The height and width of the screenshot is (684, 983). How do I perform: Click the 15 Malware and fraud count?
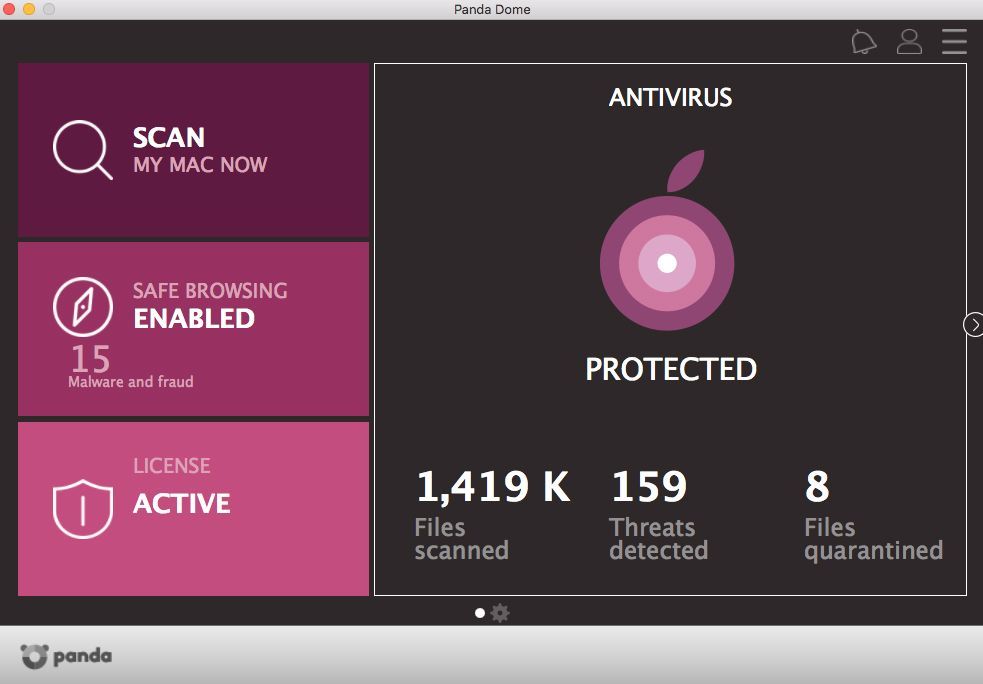tap(91, 359)
